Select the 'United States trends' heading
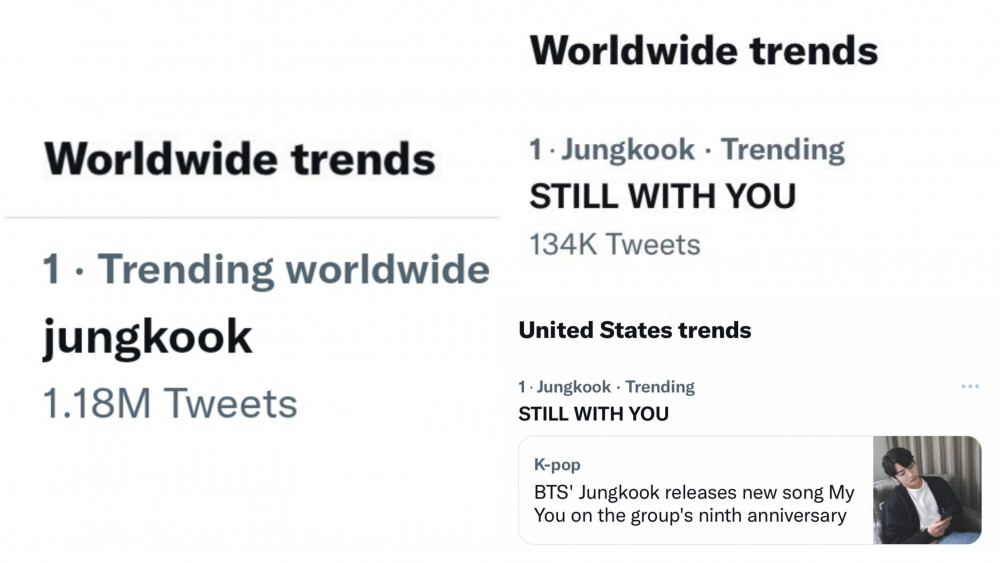This screenshot has width=1000, height=563. [x=634, y=330]
